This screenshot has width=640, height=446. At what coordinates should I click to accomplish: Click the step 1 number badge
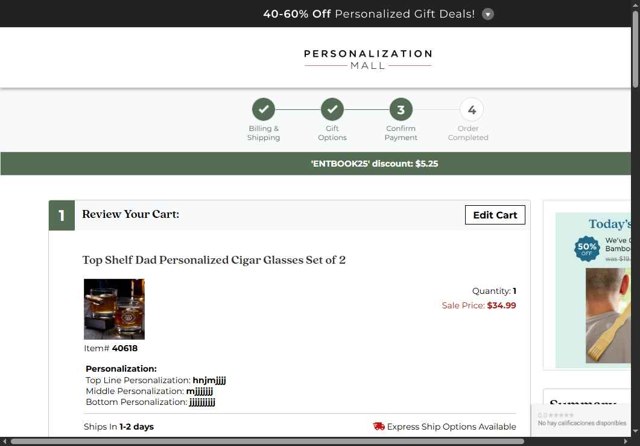[62, 215]
